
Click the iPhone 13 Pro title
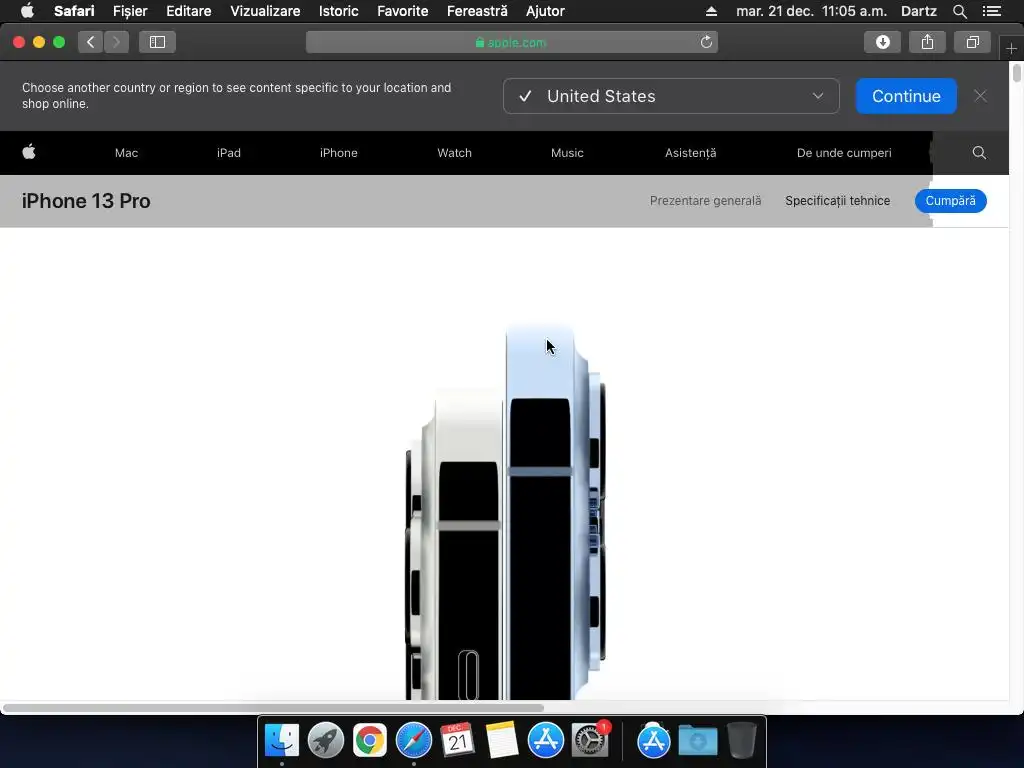click(x=86, y=201)
